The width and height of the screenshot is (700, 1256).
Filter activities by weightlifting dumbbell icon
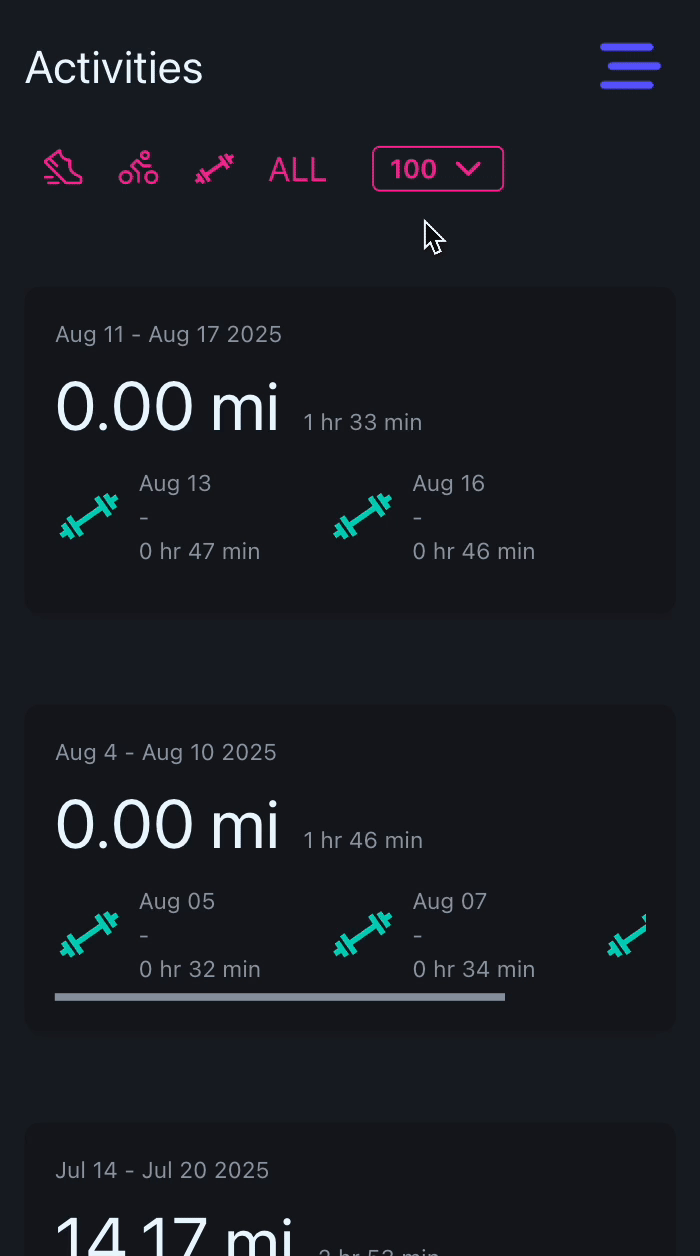click(x=214, y=169)
